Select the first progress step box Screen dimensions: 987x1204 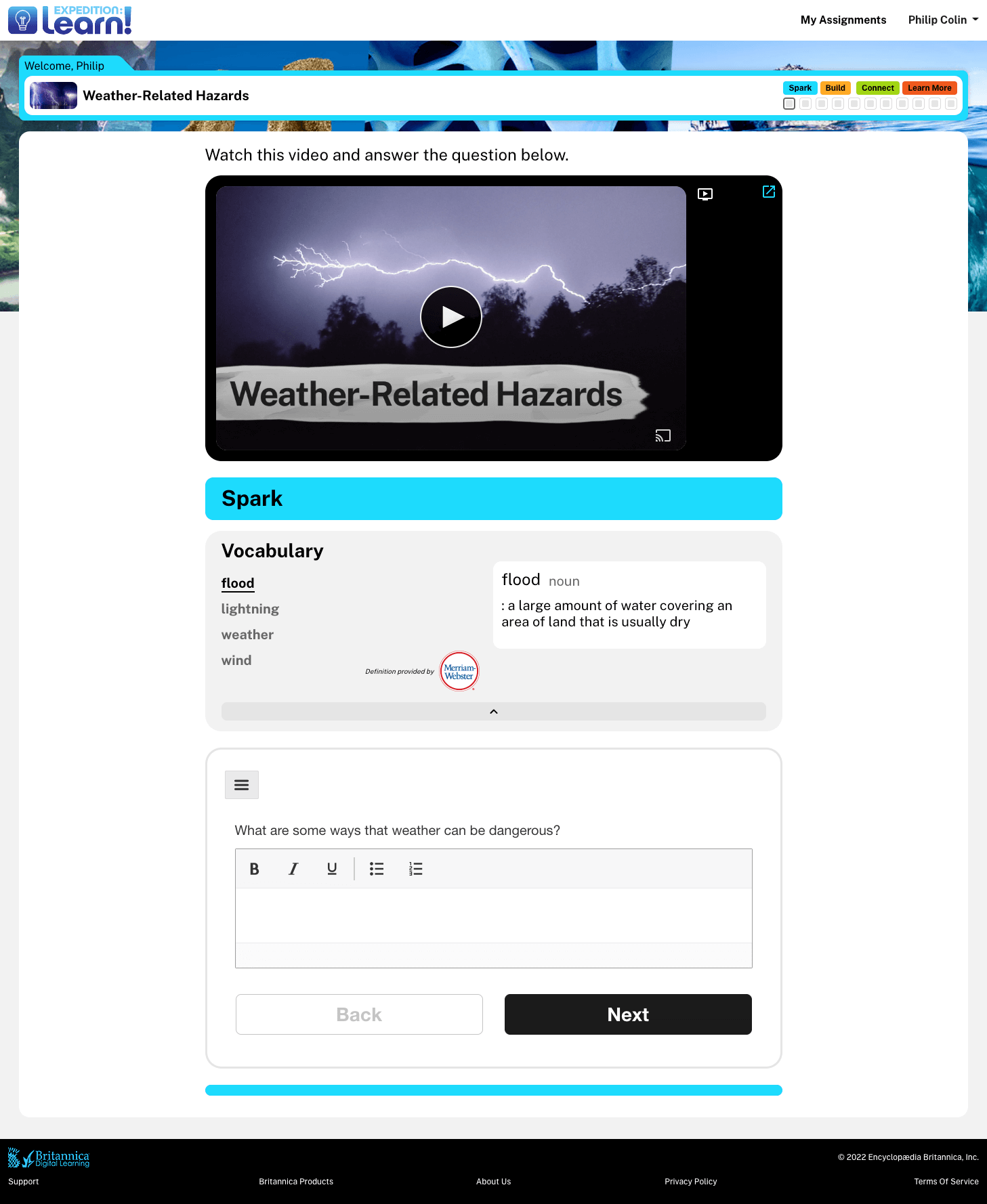point(789,104)
